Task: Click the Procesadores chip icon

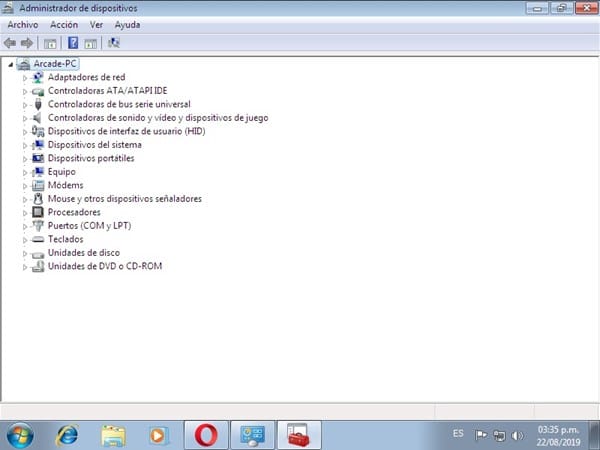Action: [x=38, y=212]
